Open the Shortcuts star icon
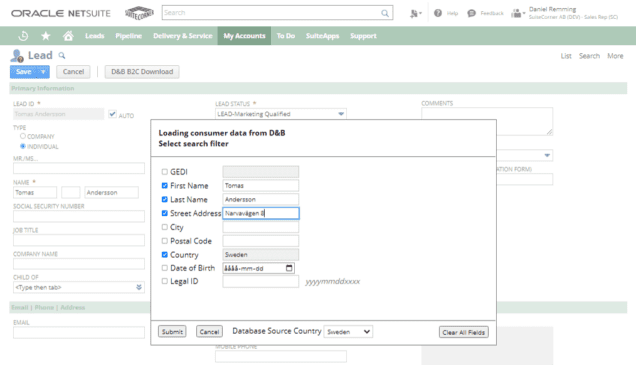The height and width of the screenshot is (365, 636). tap(46, 36)
